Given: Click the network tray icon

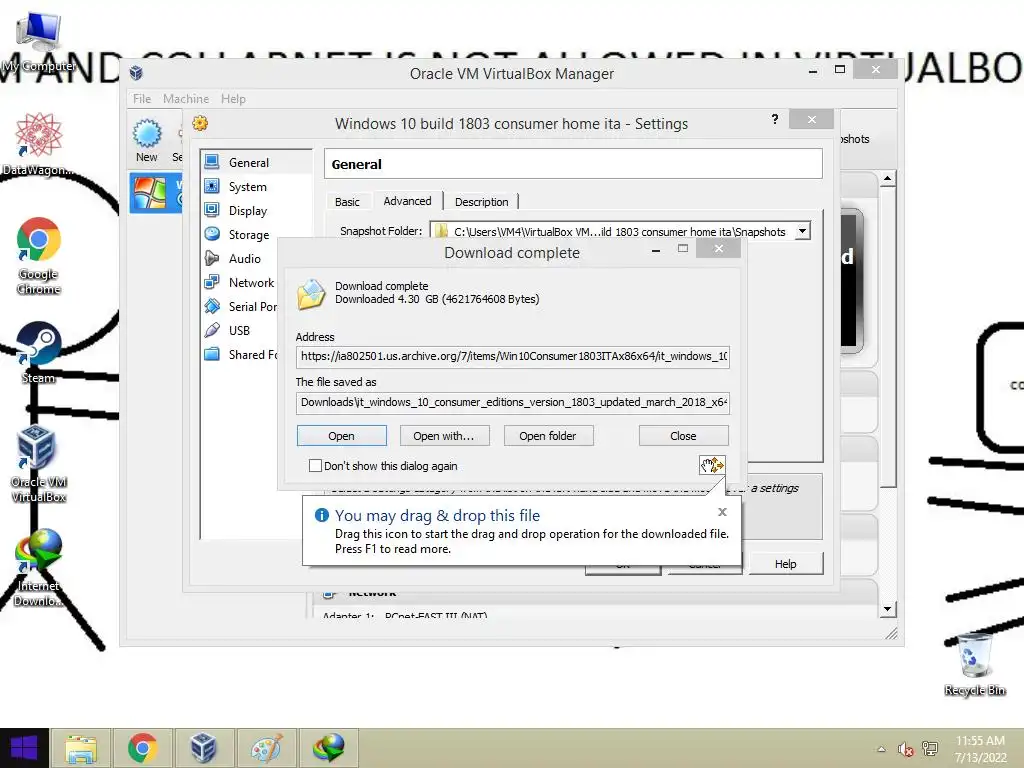Looking at the screenshot, I should click(930, 749).
